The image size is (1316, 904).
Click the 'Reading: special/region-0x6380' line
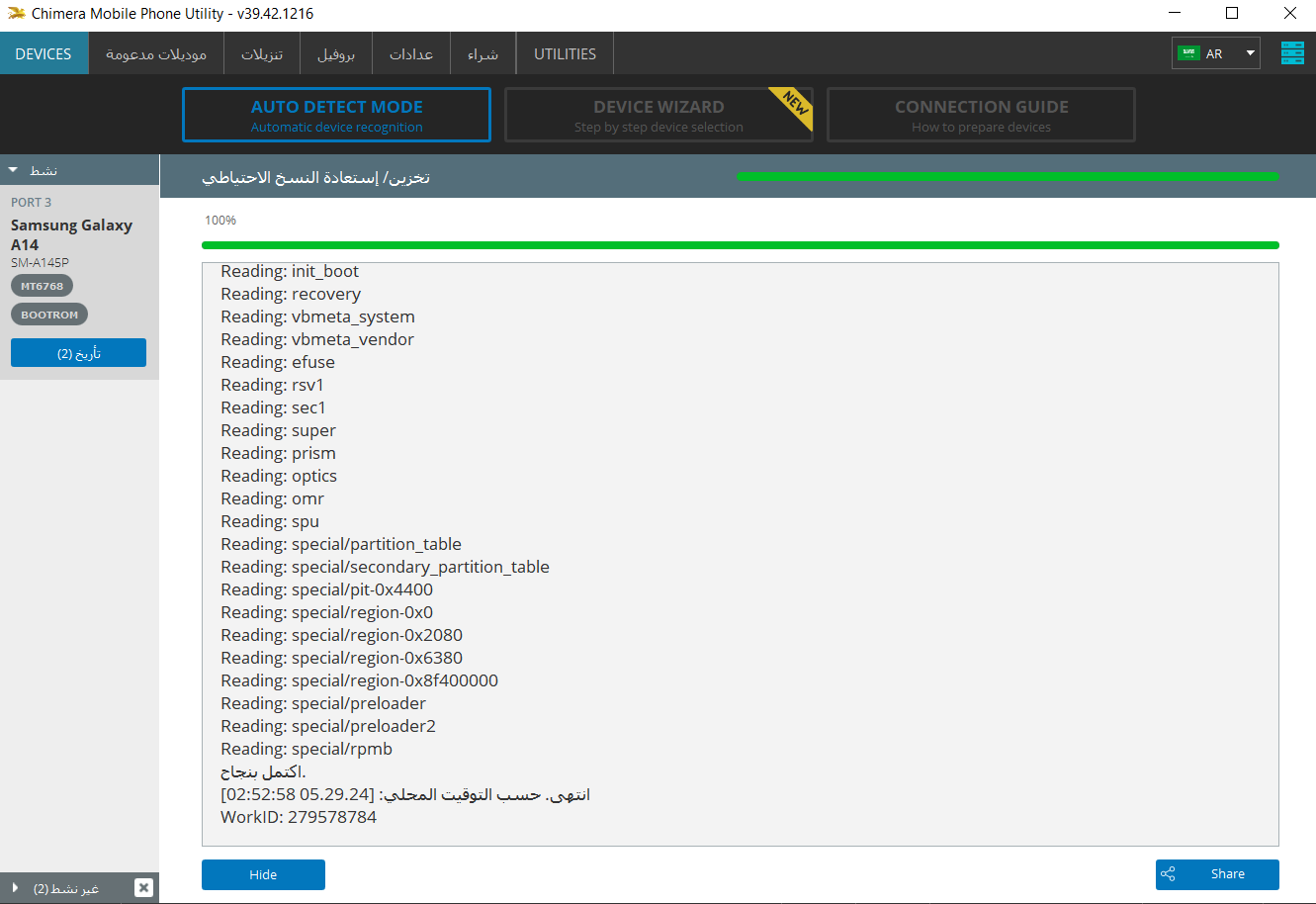[341, 658]
